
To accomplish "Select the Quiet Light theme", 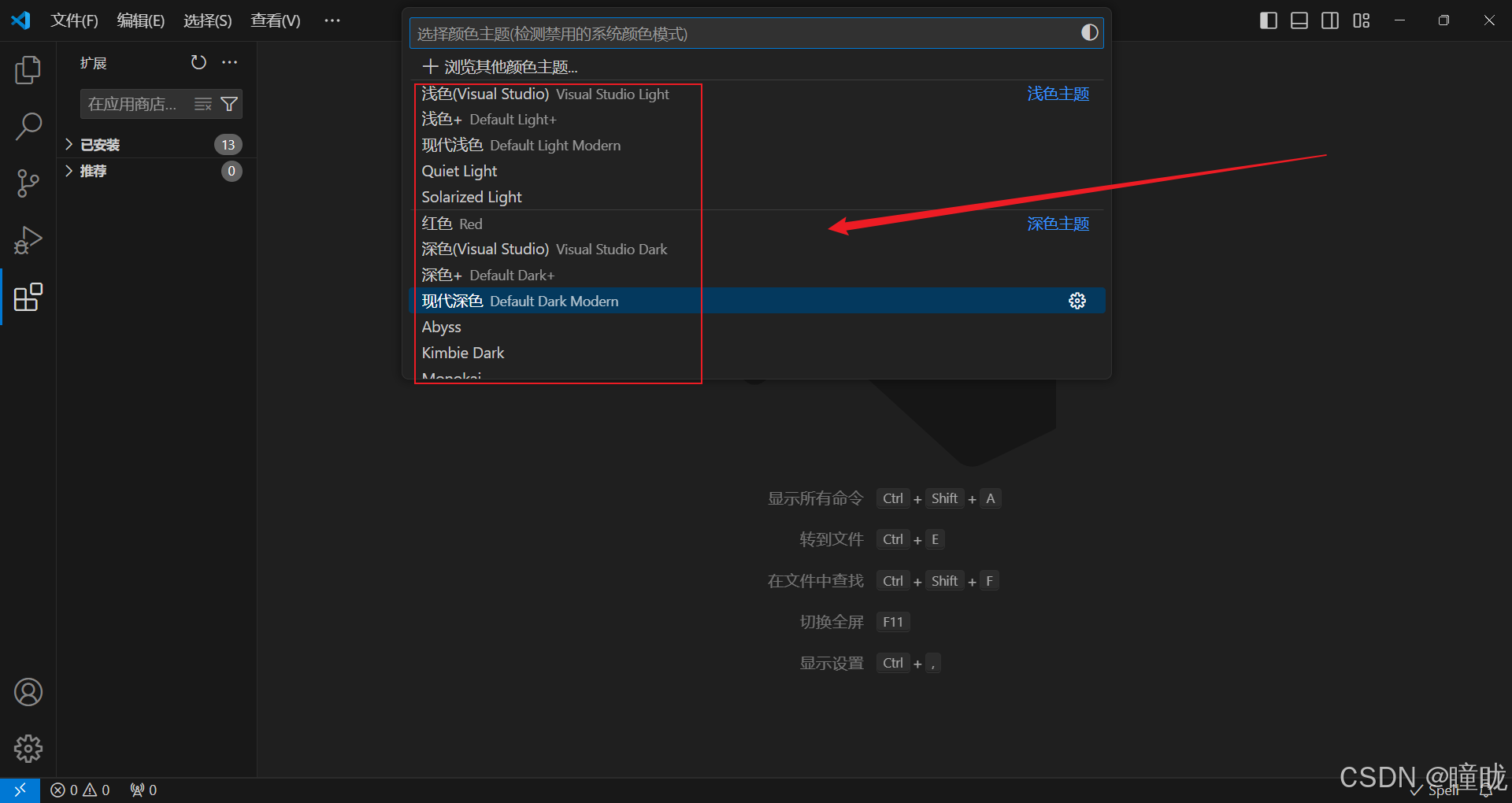I will click(756, 171).
